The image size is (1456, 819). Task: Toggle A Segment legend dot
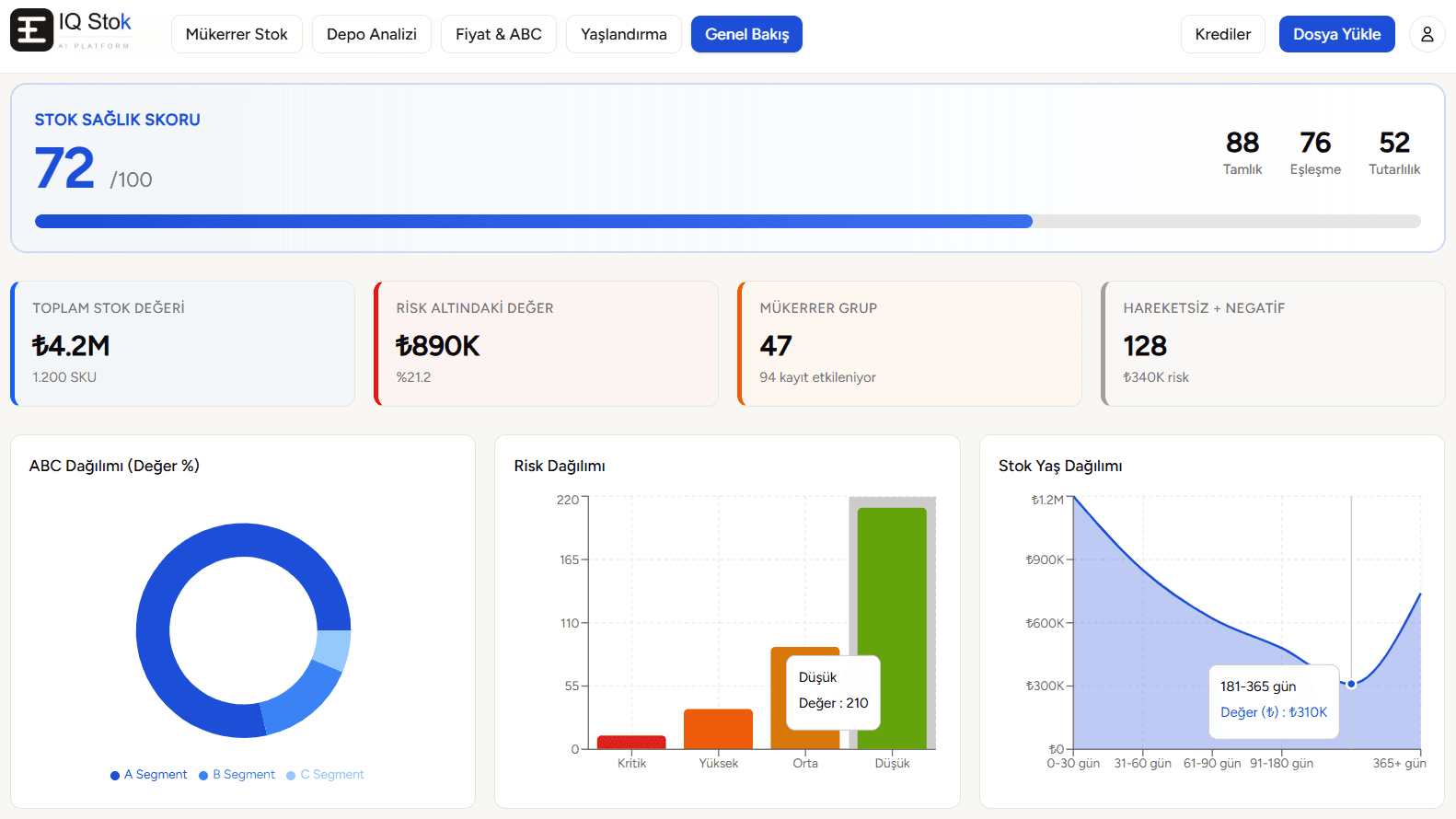(x=115, y=775)
